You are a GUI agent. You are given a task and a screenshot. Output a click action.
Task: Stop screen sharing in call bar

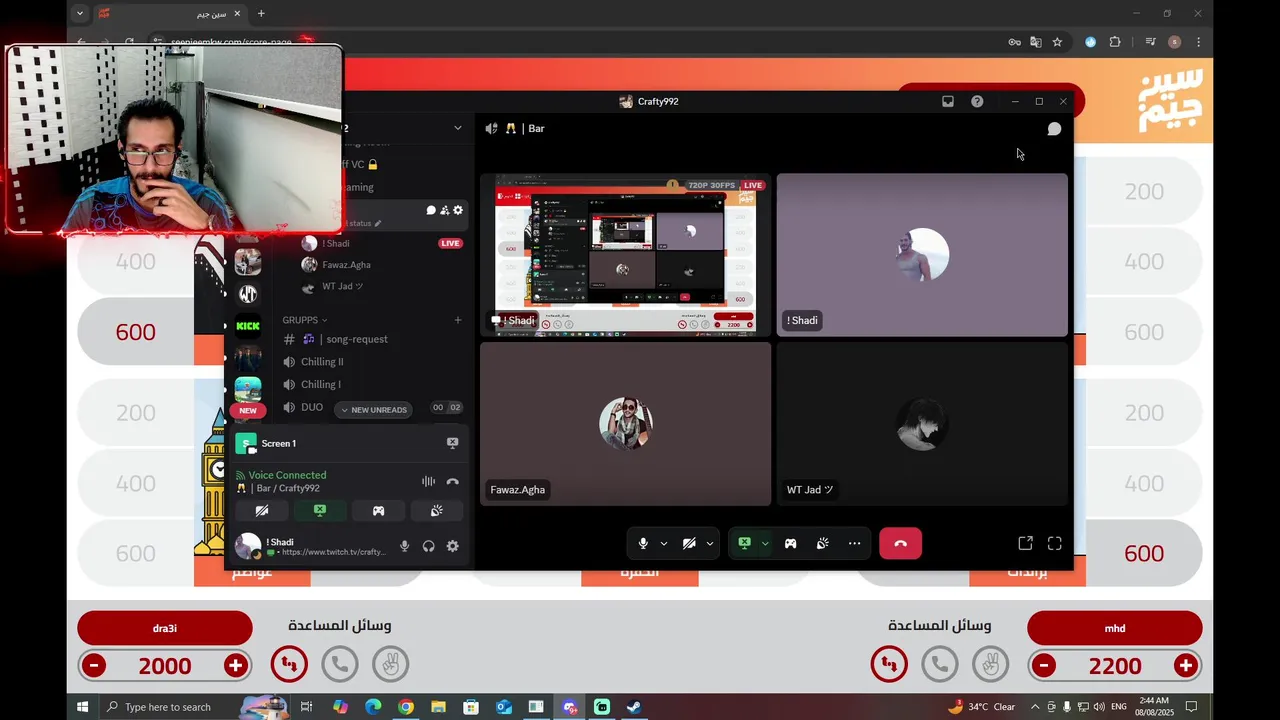coord(744,543)
